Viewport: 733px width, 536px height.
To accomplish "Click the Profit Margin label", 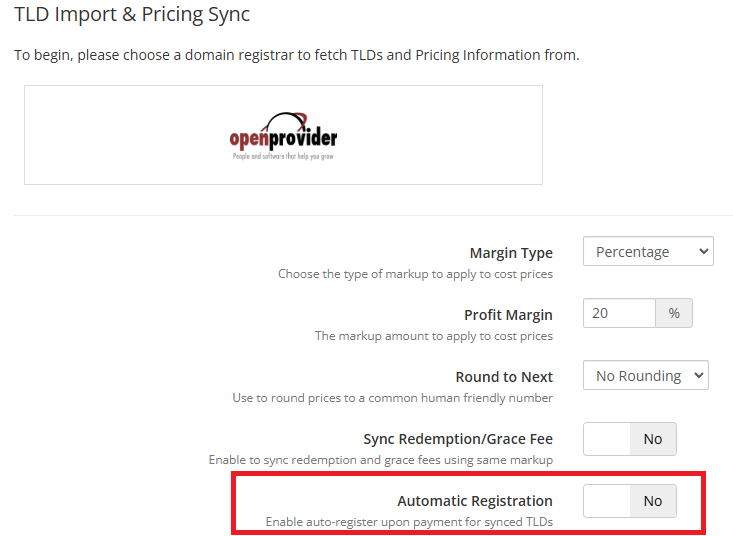I will tap(508, 315).
